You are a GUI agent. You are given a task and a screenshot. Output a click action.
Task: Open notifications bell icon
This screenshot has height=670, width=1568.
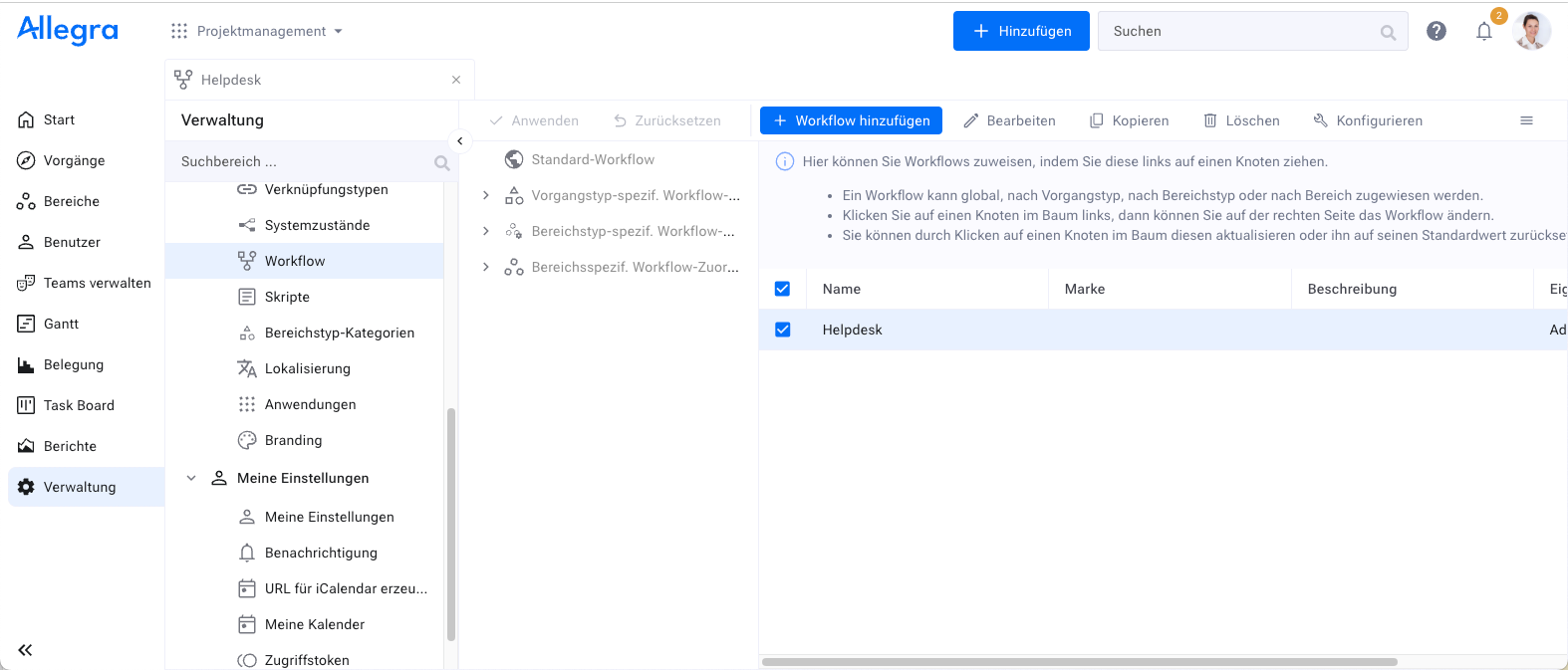point(1483,31)
